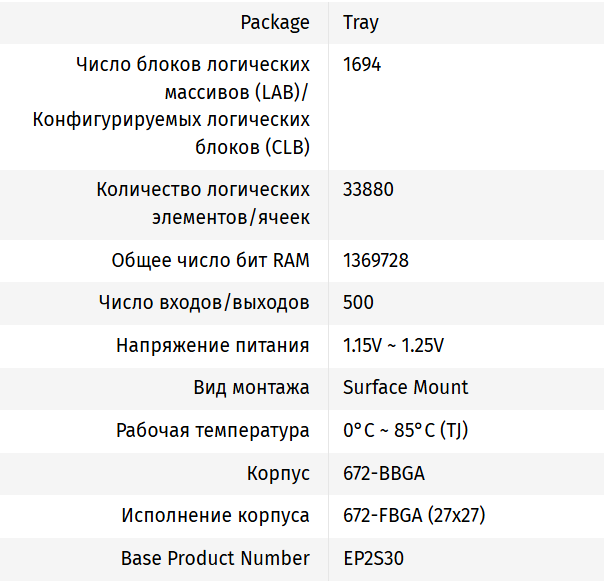604x587 pixels.
Task: Click the Package label cell
Action: 275,22
